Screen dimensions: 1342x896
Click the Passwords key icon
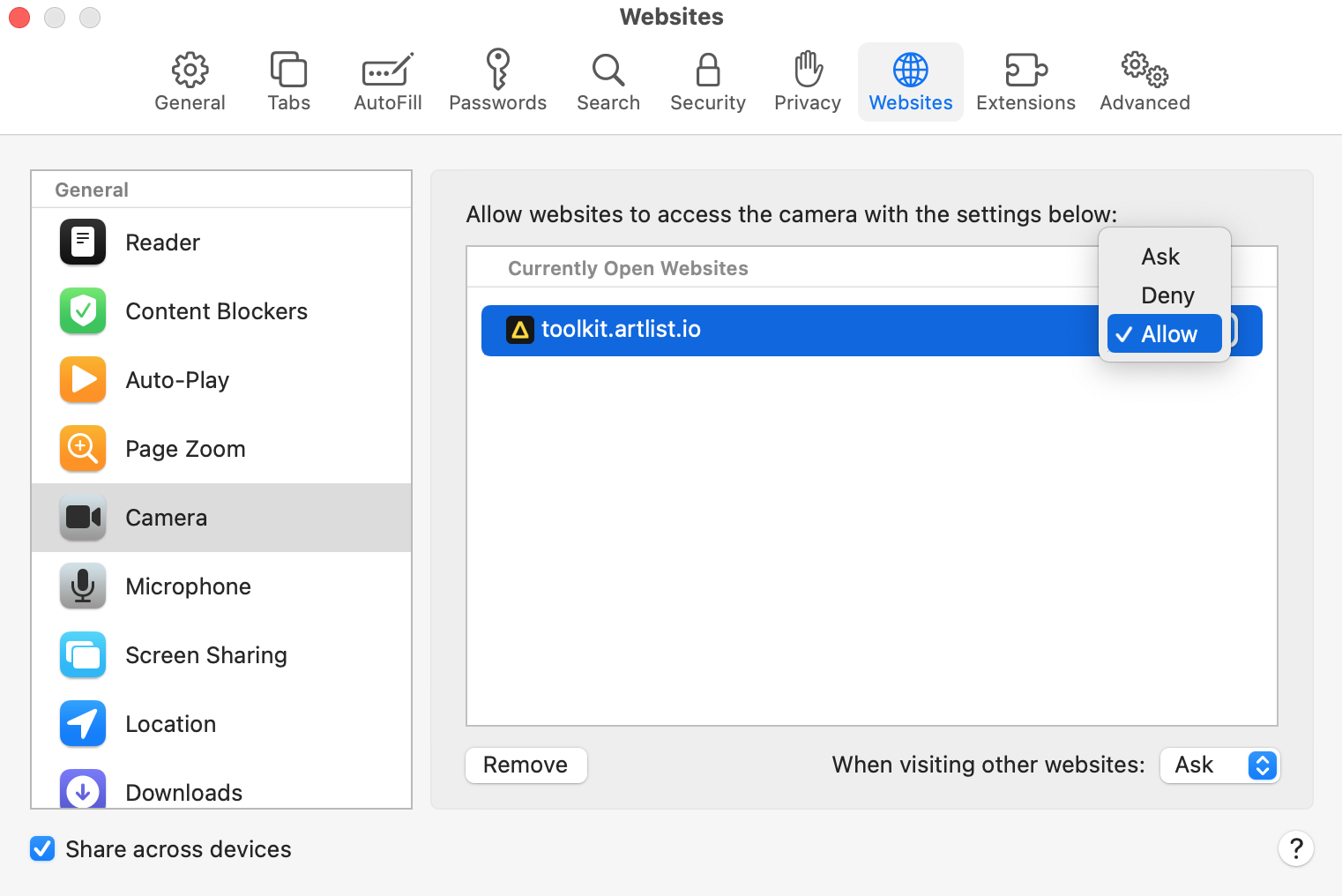(x=497, y=81)
